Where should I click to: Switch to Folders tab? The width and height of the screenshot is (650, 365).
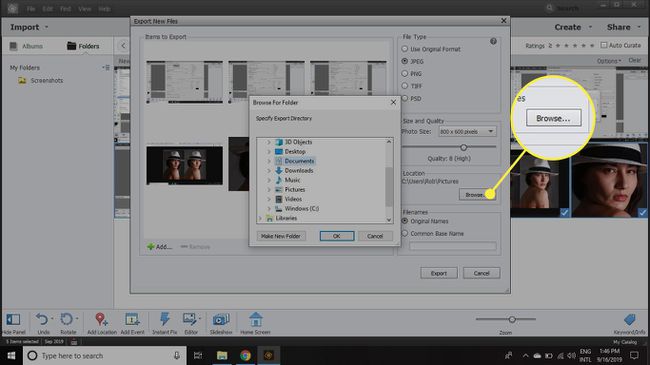83,46
